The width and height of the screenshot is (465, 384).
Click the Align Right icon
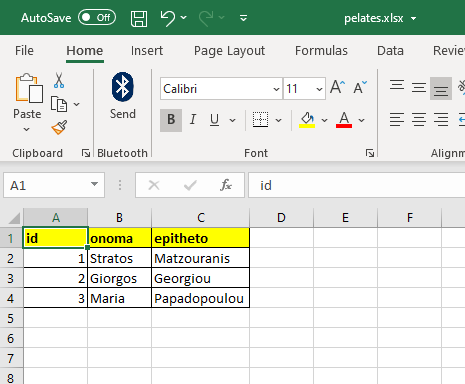[x=441, y=119]
